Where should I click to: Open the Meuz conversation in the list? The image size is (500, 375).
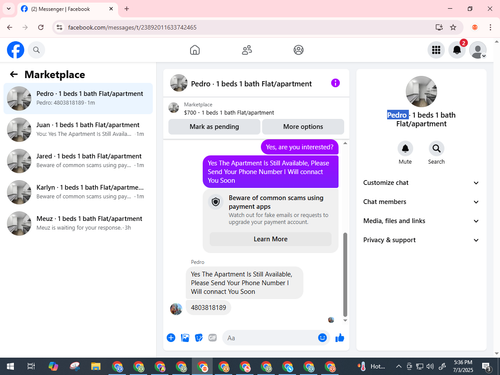[78, 223]
